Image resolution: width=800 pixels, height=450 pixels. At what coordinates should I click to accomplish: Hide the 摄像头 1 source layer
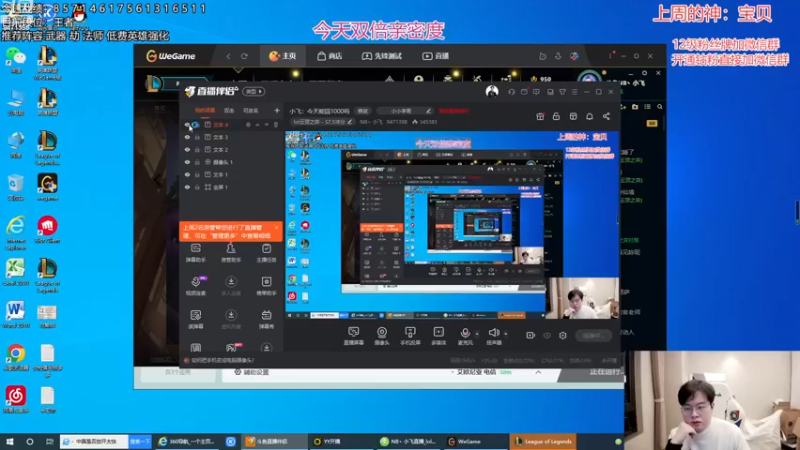point(187,162)
